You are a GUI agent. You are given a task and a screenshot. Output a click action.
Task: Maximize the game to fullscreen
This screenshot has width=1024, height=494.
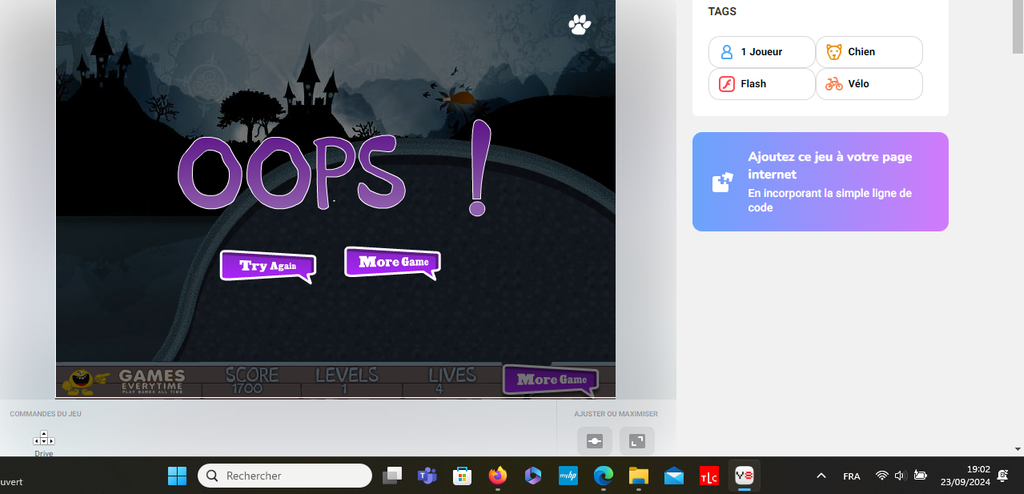636,441
